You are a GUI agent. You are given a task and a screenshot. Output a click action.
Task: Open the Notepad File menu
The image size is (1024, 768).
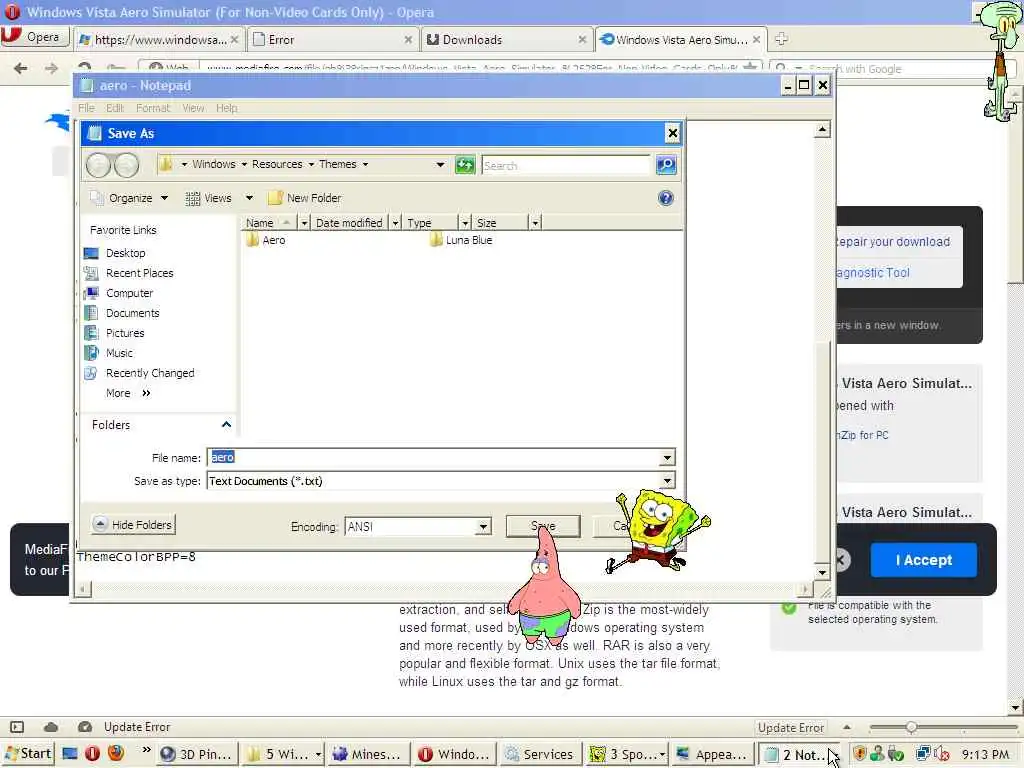[86, 108]
